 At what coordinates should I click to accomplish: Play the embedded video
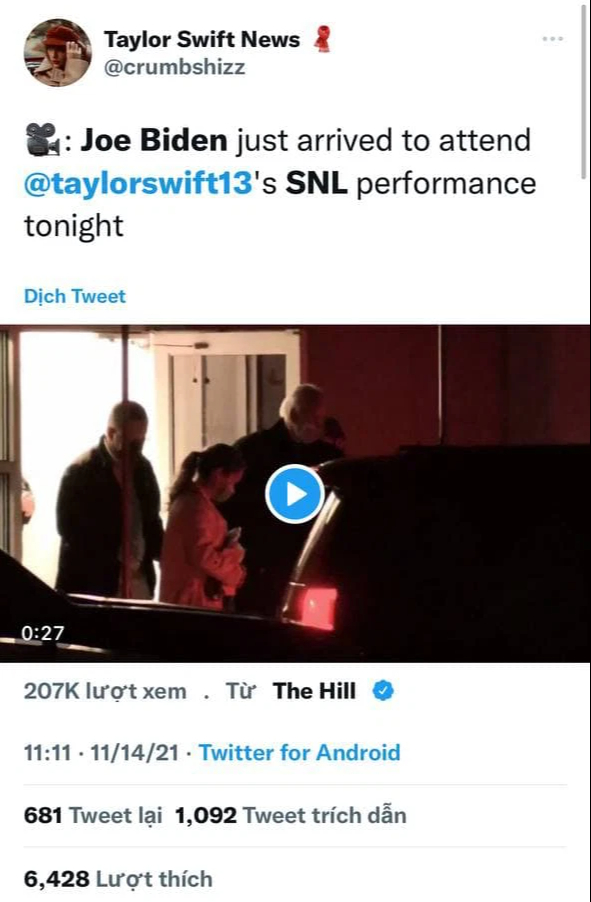tap(295, 494)
